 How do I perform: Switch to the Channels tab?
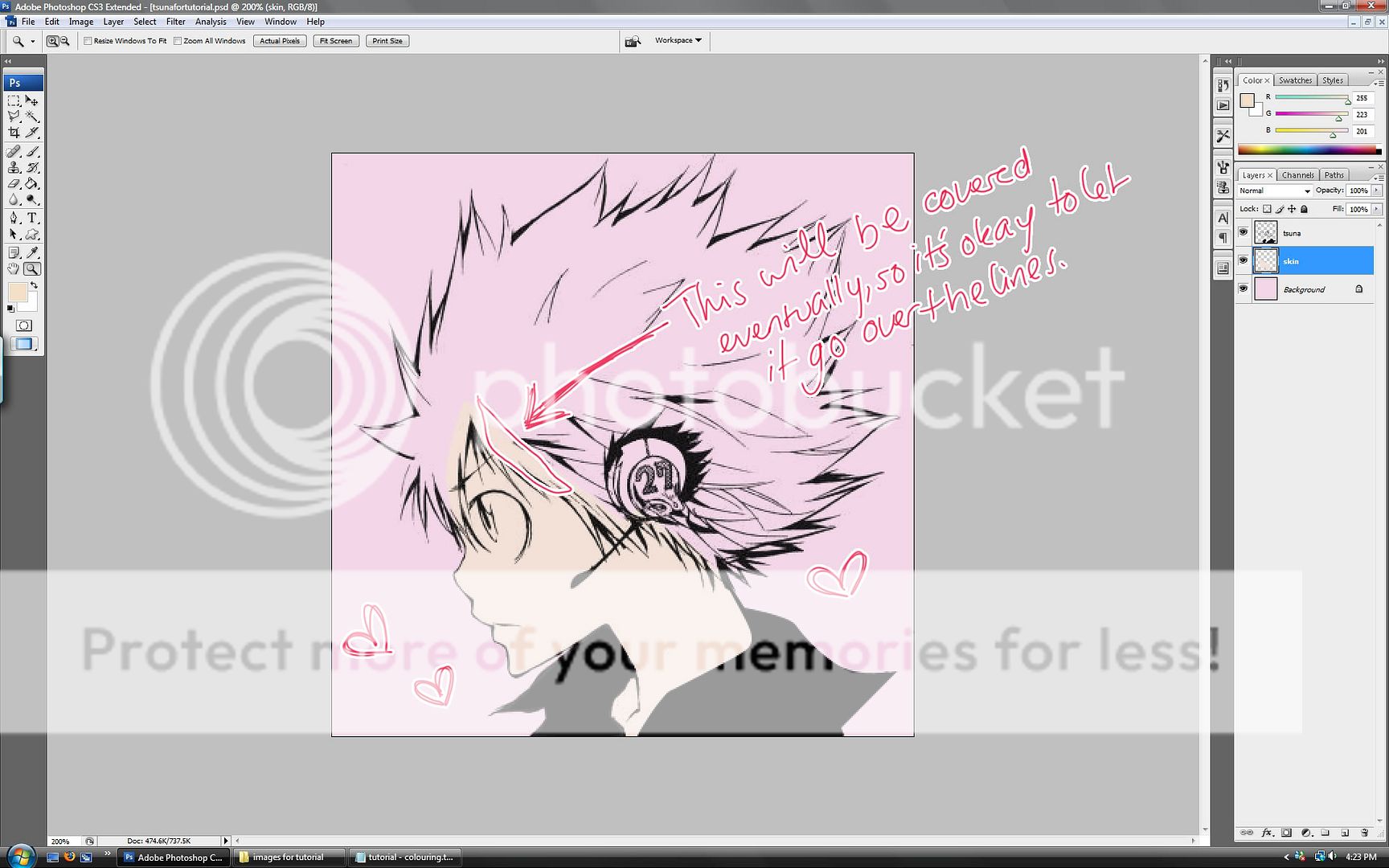pyautogui.click(x=1297, y=175)
